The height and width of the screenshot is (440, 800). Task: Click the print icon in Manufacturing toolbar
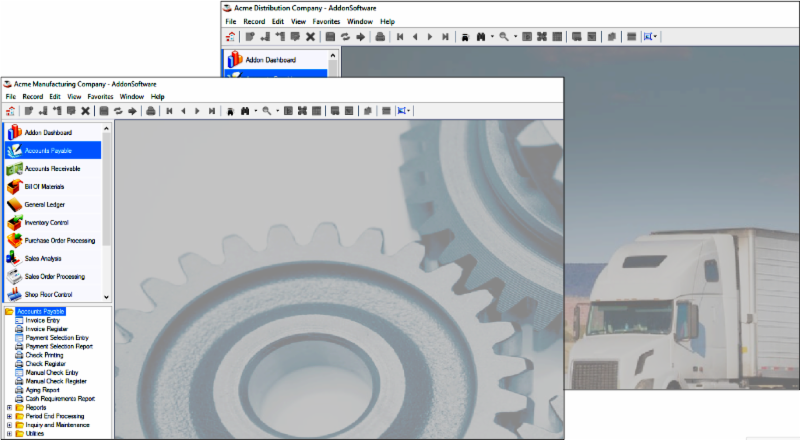tap(150, 111)
